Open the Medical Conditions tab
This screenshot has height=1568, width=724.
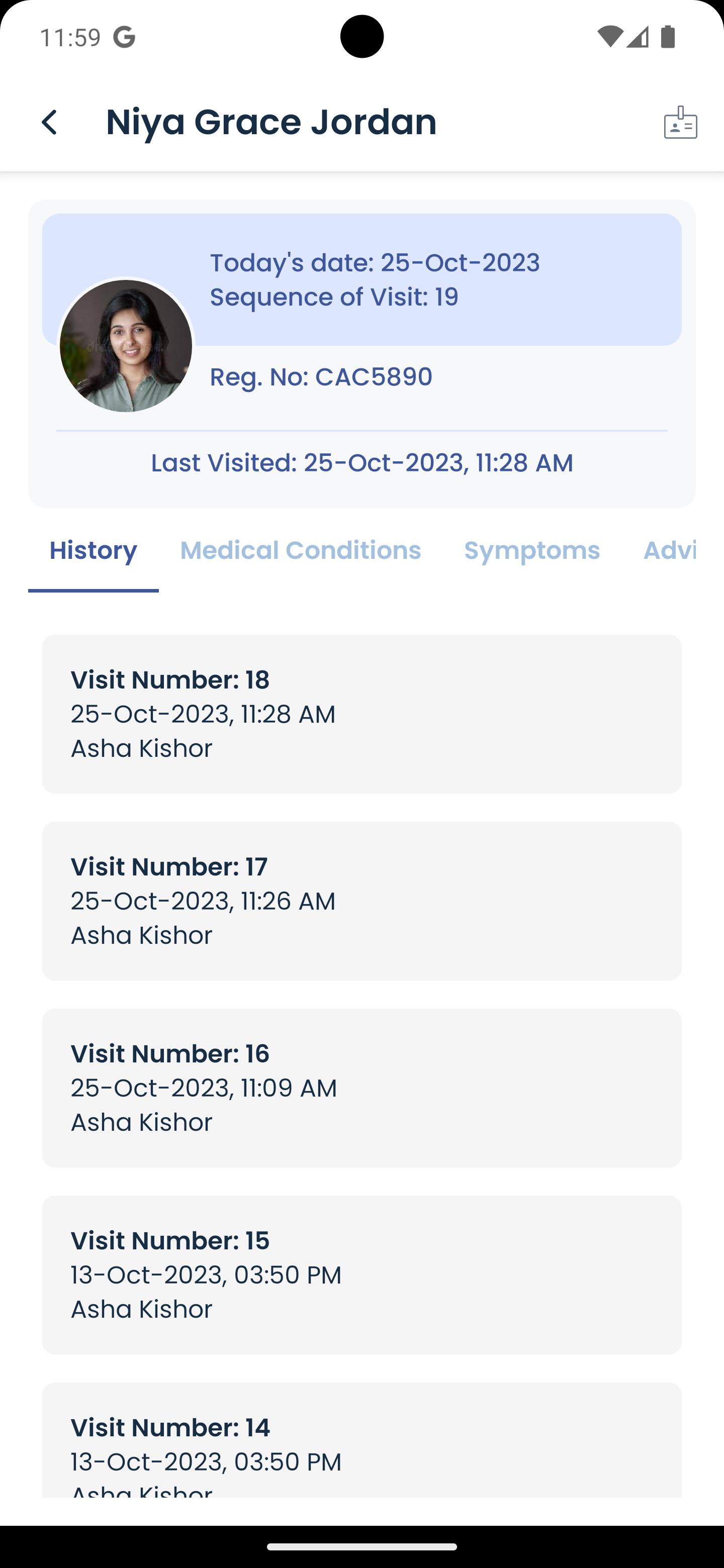click(300, 550)
